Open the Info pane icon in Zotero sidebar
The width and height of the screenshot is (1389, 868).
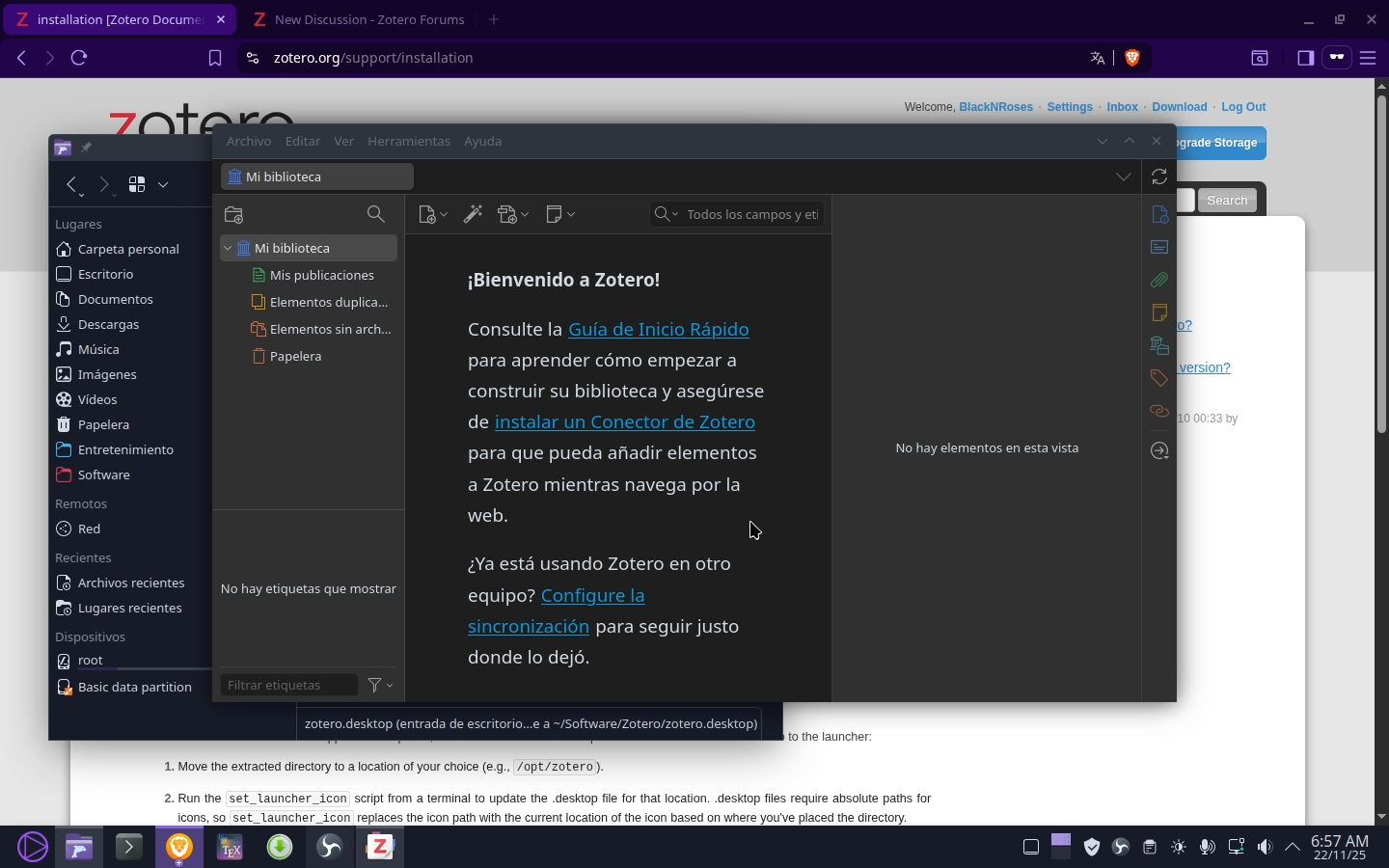tap(1159, 214)
